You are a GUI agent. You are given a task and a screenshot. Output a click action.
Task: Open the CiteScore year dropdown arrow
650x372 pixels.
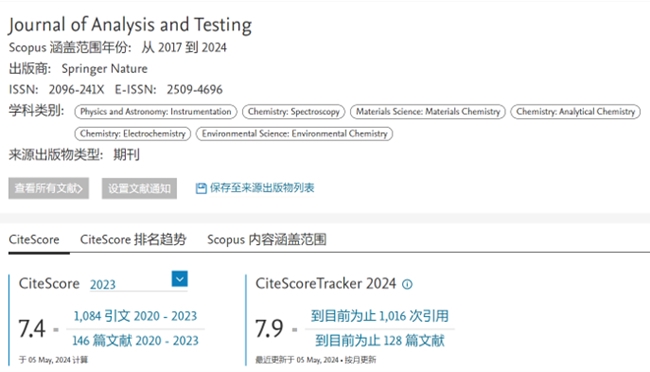pos(179,279)
